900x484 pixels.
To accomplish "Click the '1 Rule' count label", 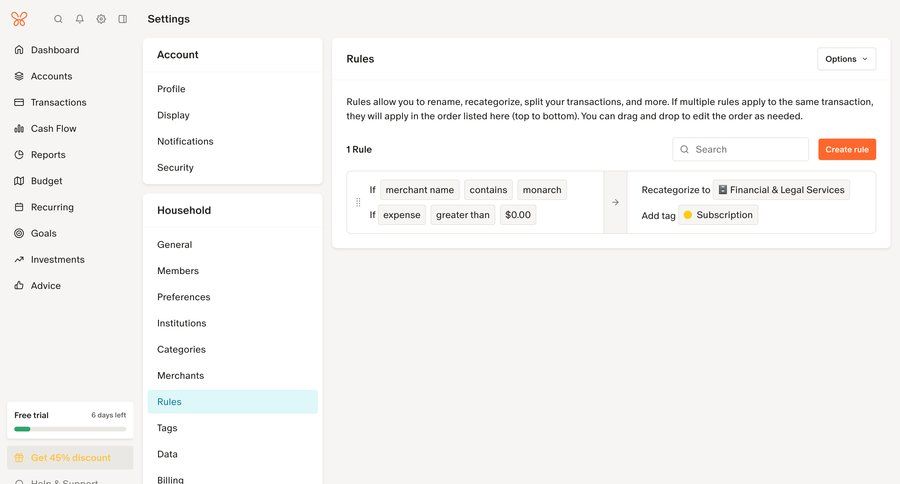I will 359,149.
